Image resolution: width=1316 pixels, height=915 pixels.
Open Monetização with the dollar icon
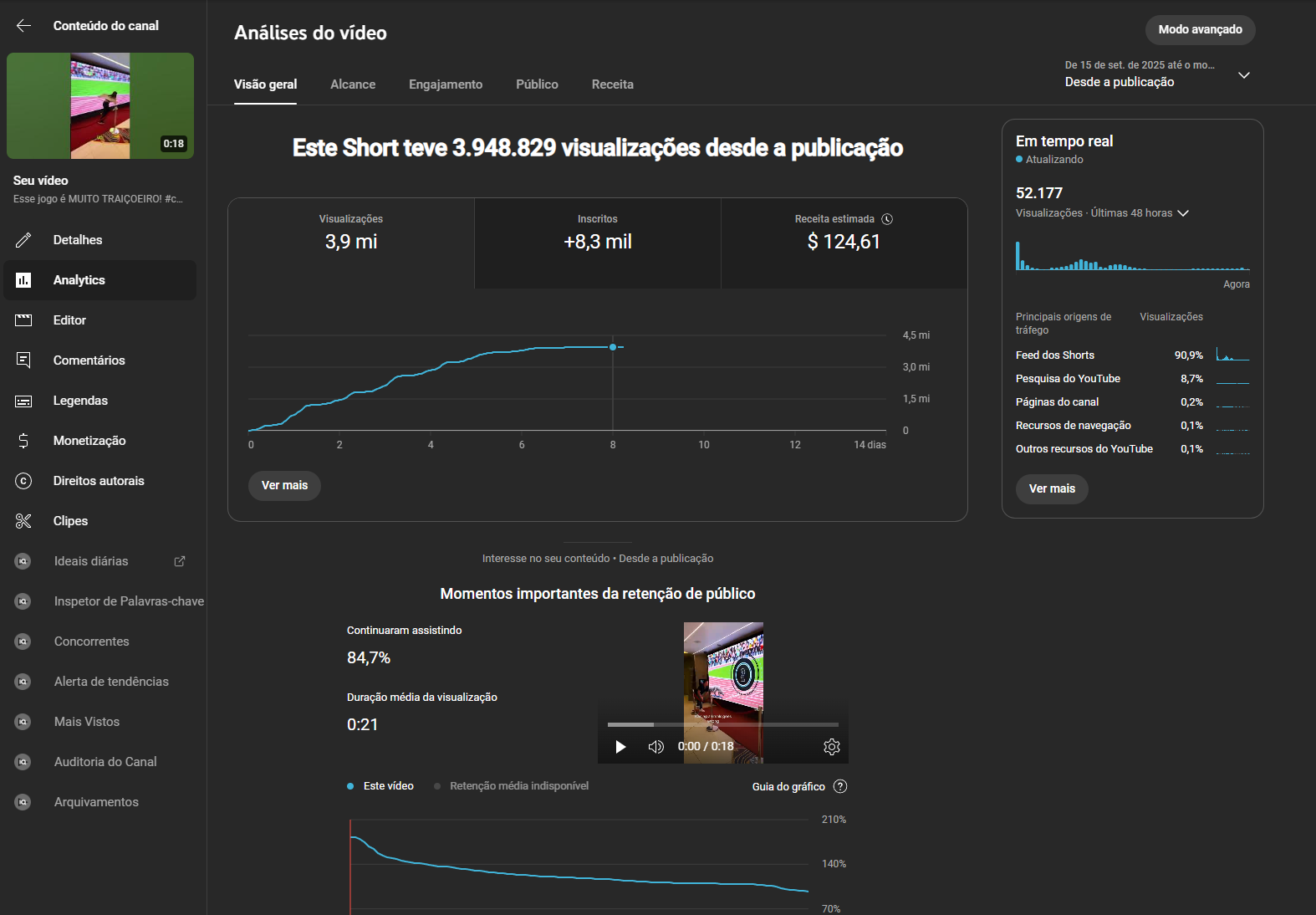[x=23, y=441]
